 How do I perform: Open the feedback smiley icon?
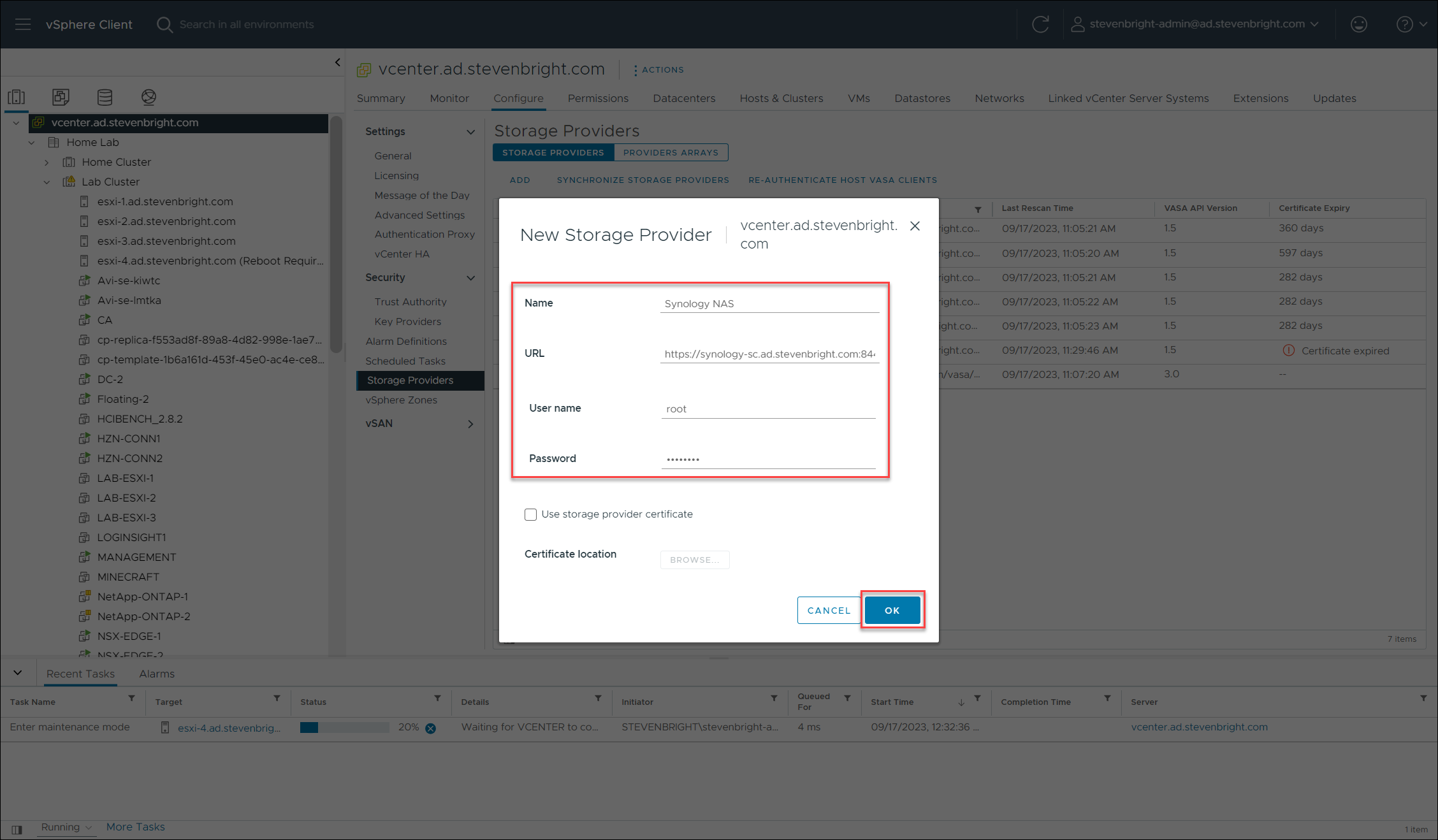pyautogui.click(x=1359, y=24)
